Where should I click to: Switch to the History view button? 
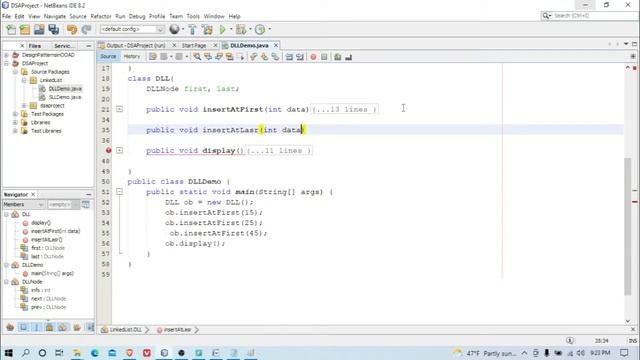coord(131,57)
